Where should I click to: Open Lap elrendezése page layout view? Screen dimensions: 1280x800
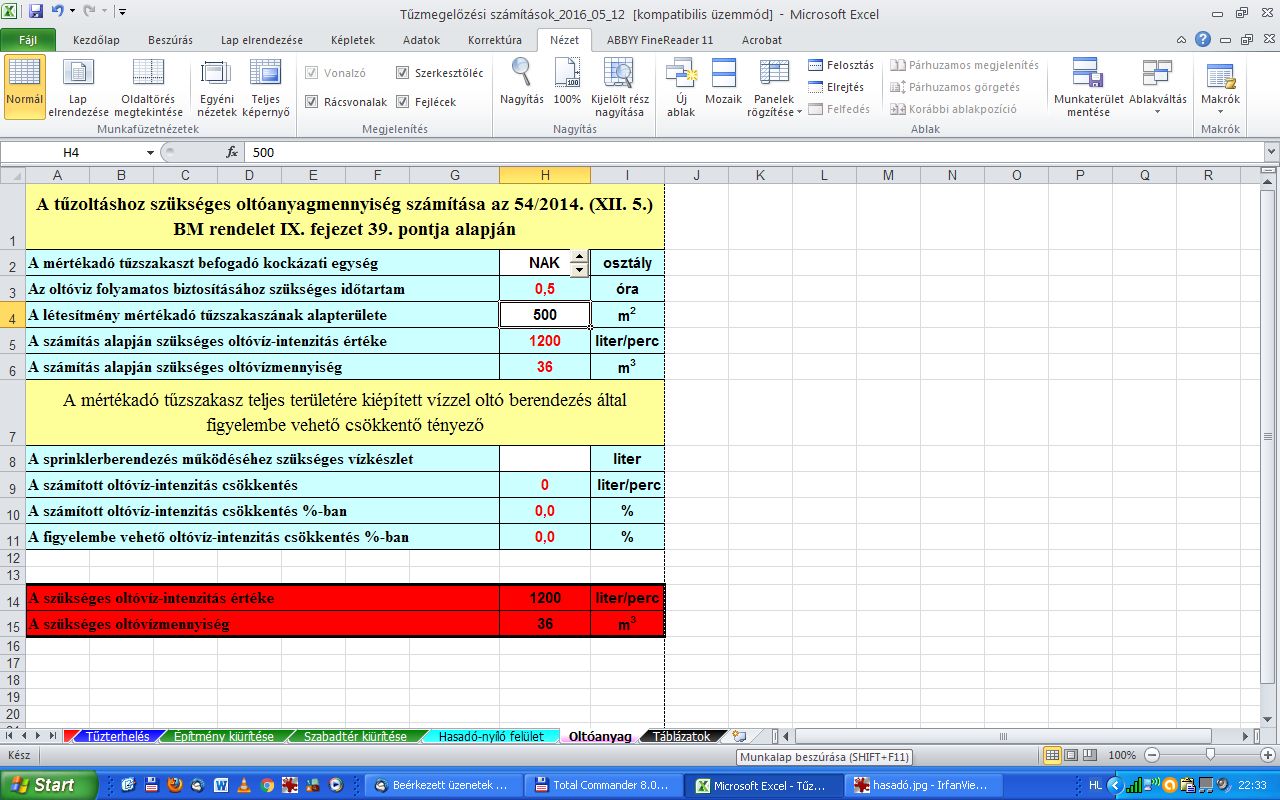pyautogui.click(x=78, y=87)
